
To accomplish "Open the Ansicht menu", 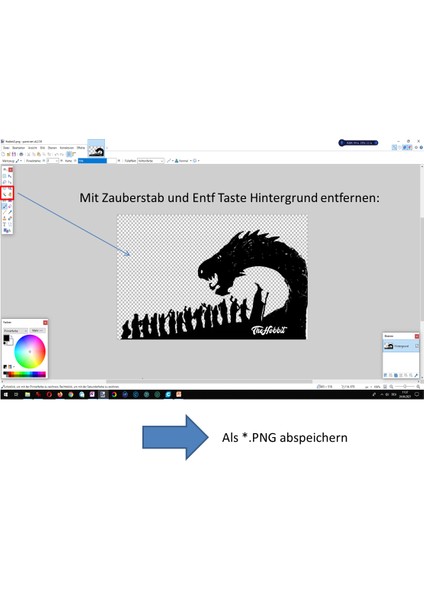I will (x=33, y=148).
